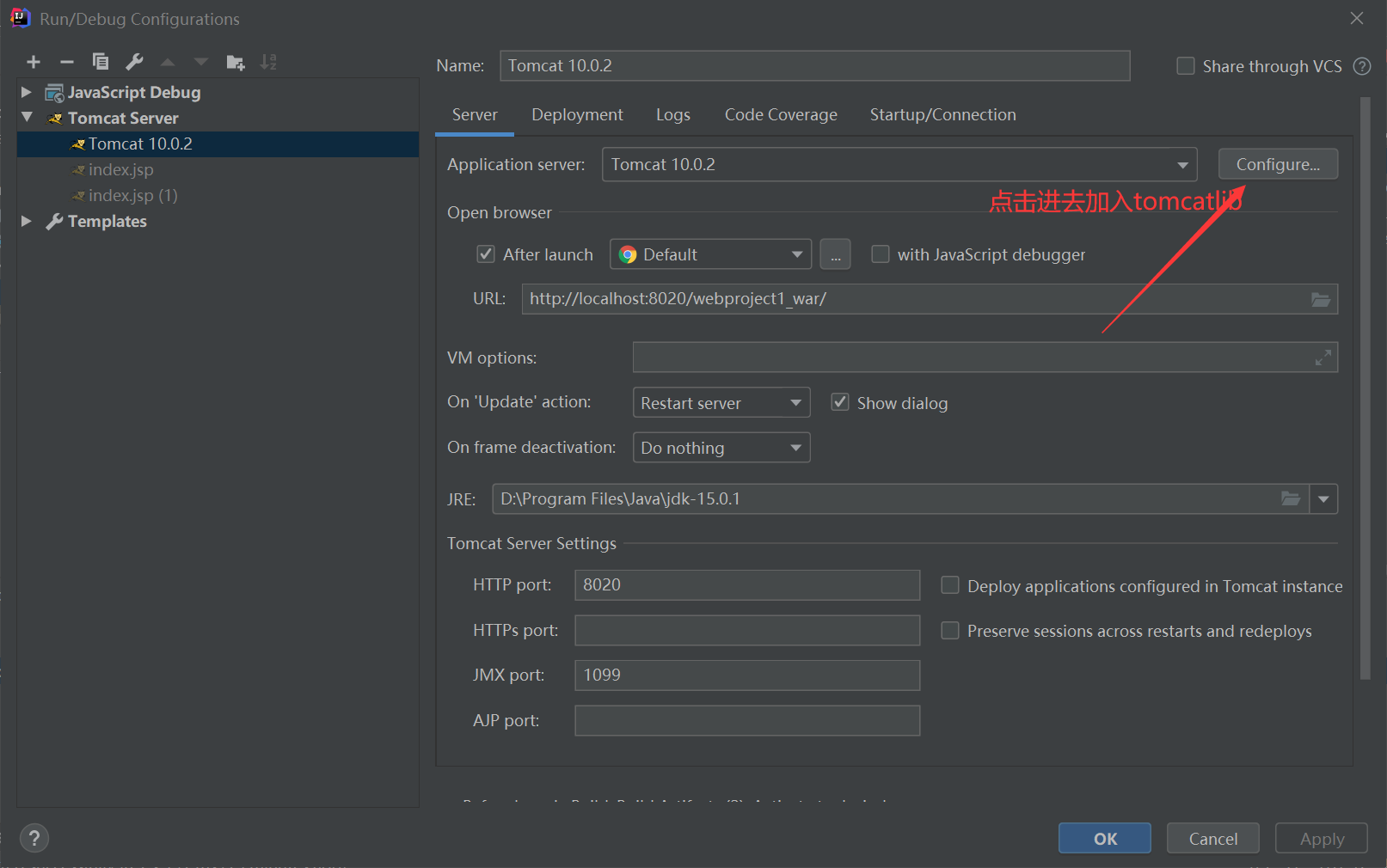Remove the selected configuration
The image size is (1387, 868).
pos(66,61)
